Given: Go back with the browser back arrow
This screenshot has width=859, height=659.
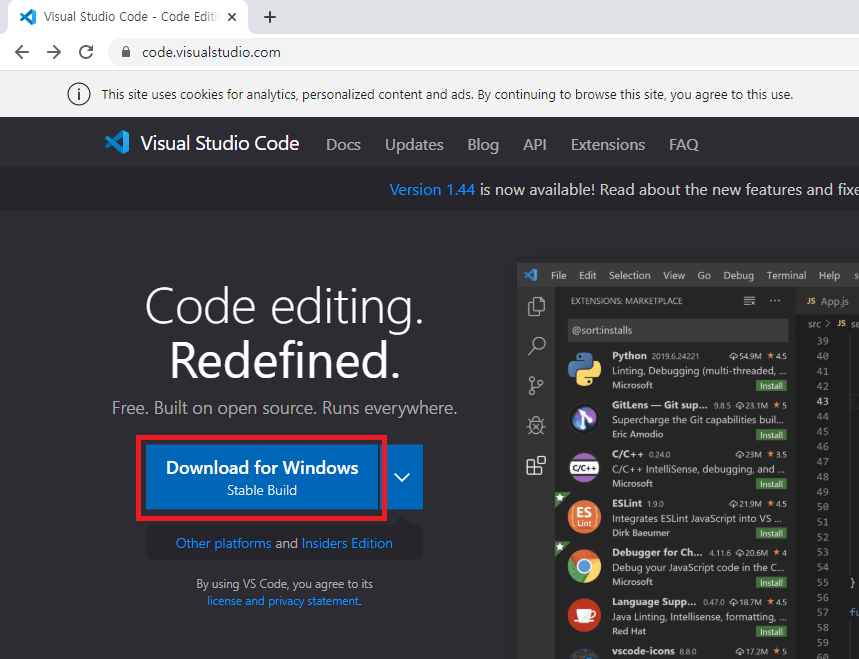Looking at the screenshot, I should (x=22, y=52).
